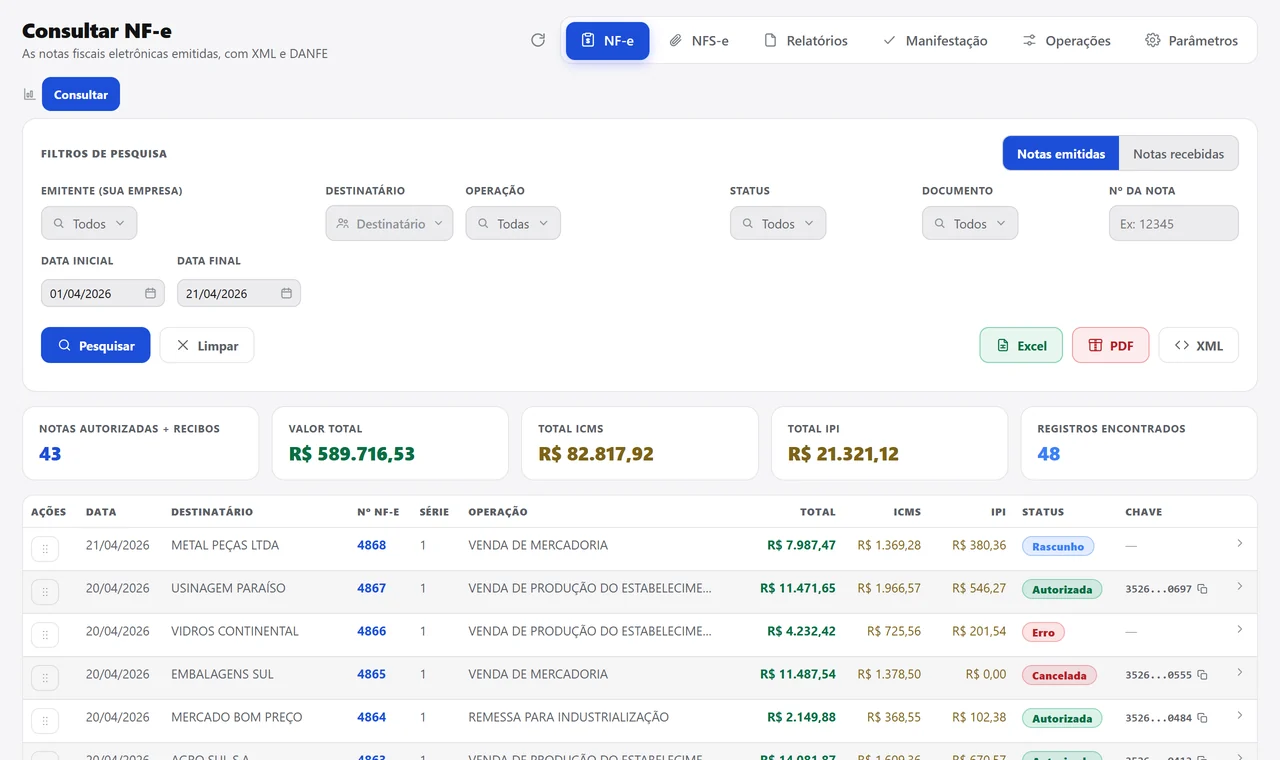The width and height of the screenshot is (1280, 760).
Task: Copy the access key for note 4865
Action: [1202, 675]
